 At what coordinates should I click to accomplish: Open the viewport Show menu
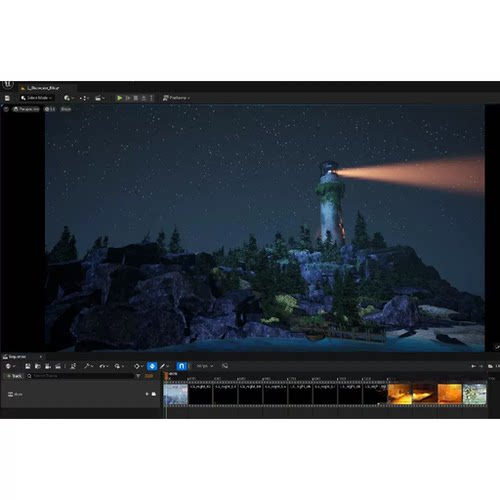coord(66,109)
